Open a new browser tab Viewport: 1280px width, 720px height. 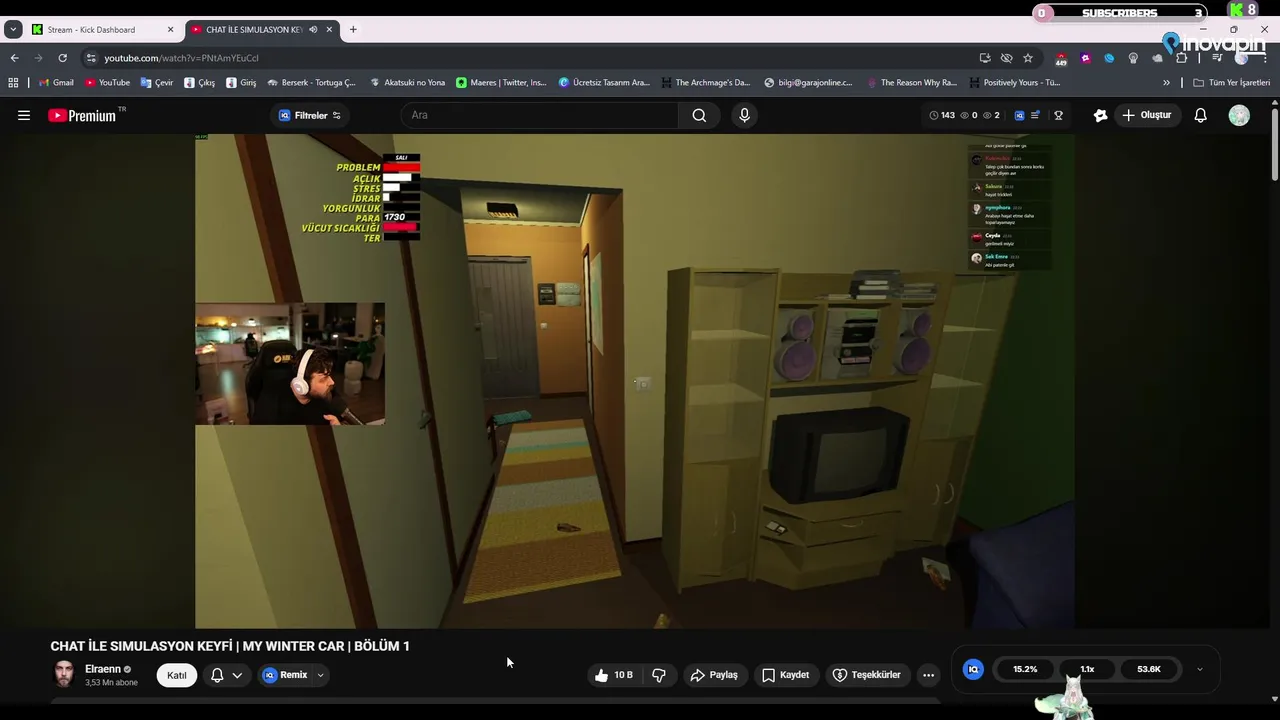[x=353, y=29]
